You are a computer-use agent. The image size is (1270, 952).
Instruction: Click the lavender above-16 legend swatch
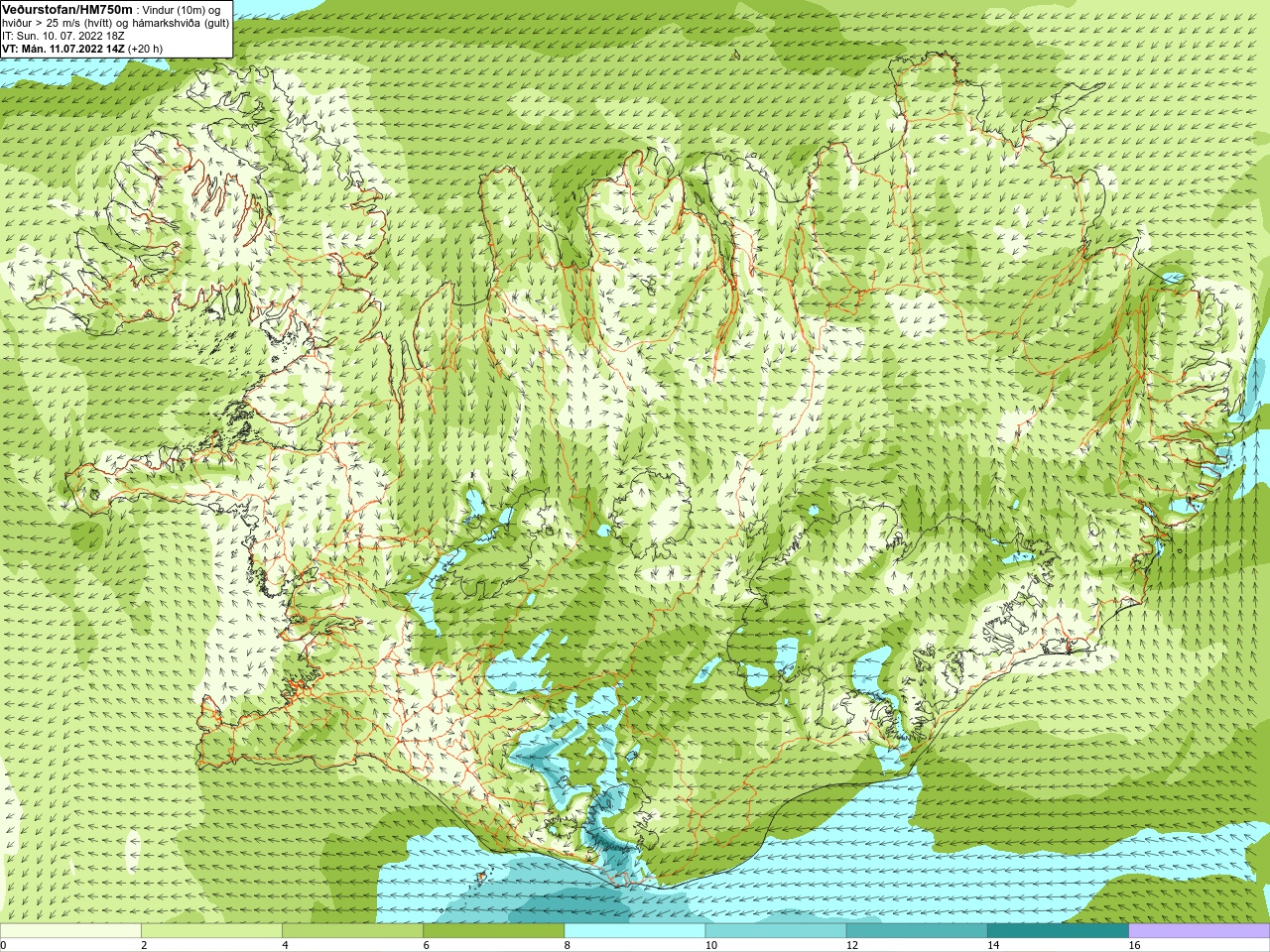[x=1200, y=931]
